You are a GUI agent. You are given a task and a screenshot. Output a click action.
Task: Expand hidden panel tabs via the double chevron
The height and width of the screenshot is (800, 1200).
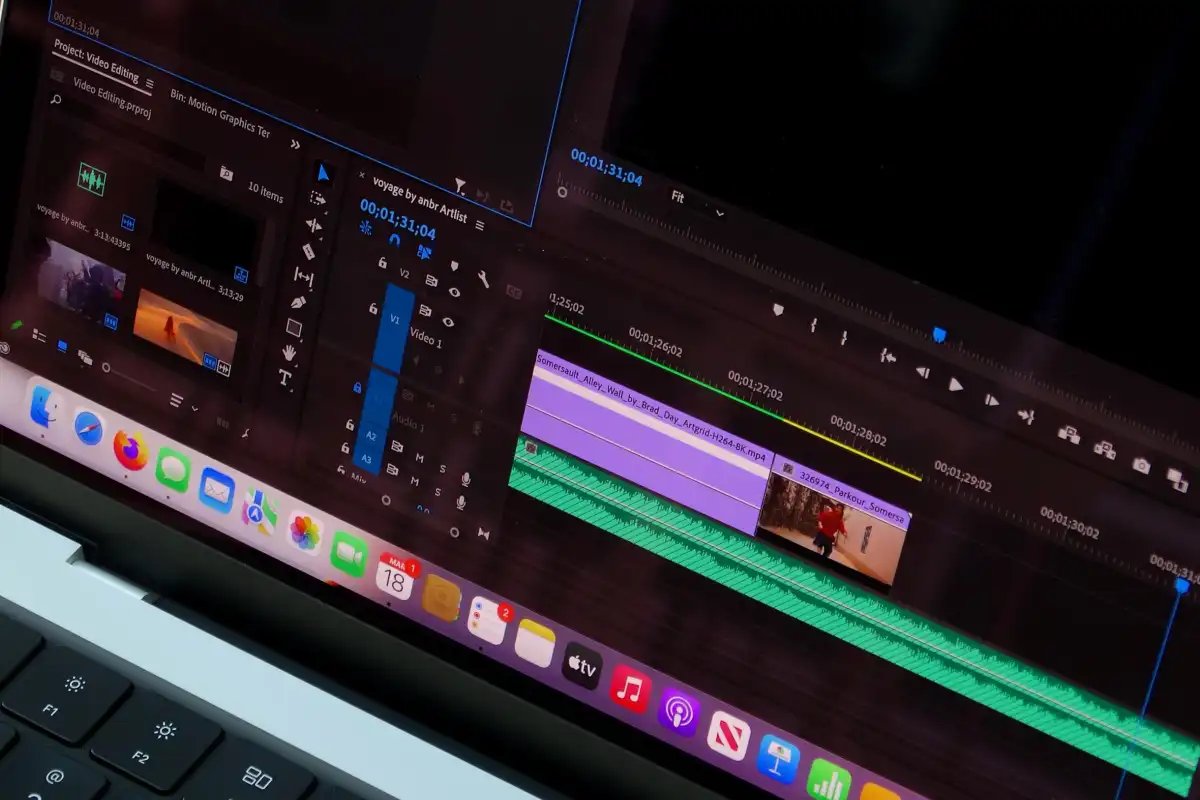click(296, 144)
